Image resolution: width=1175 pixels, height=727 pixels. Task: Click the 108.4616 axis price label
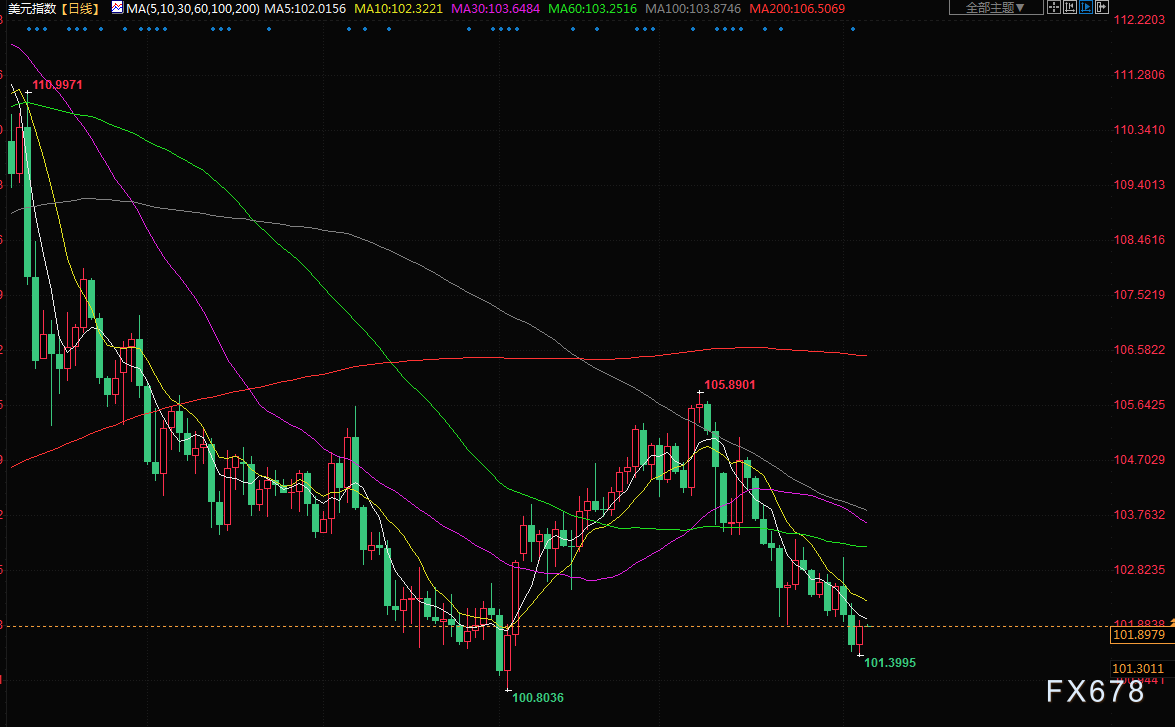(1140, 240)
